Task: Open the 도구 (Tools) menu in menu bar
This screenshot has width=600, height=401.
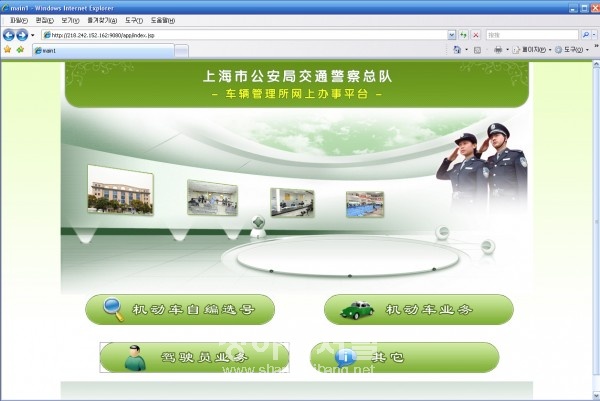Action: (x=134, y=20)
